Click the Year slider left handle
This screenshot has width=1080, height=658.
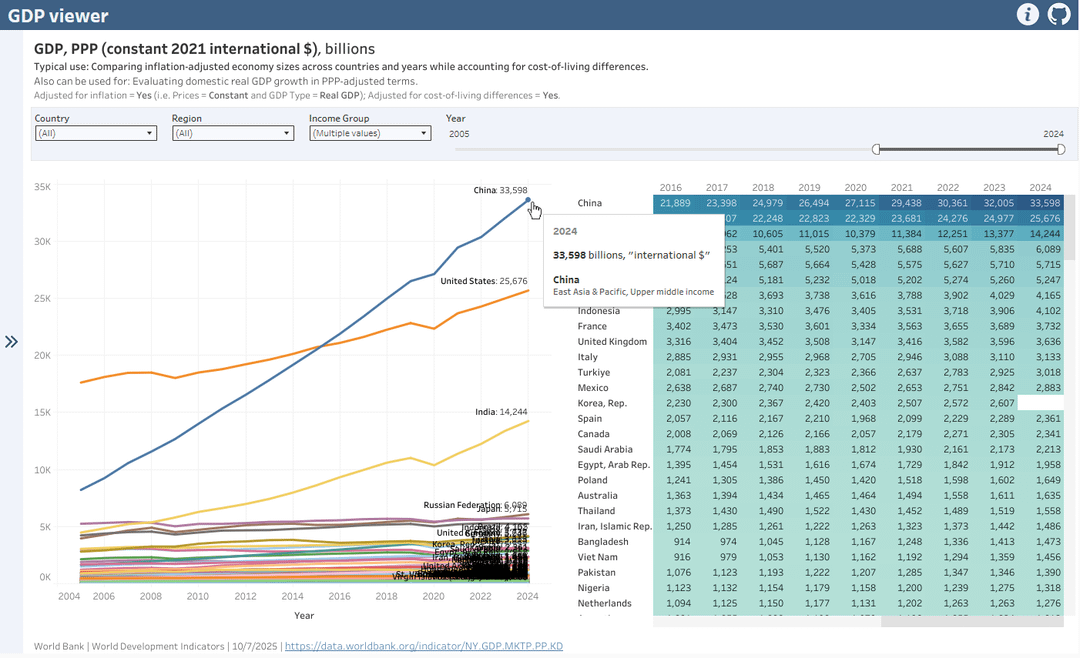click(x=877, y=149)
